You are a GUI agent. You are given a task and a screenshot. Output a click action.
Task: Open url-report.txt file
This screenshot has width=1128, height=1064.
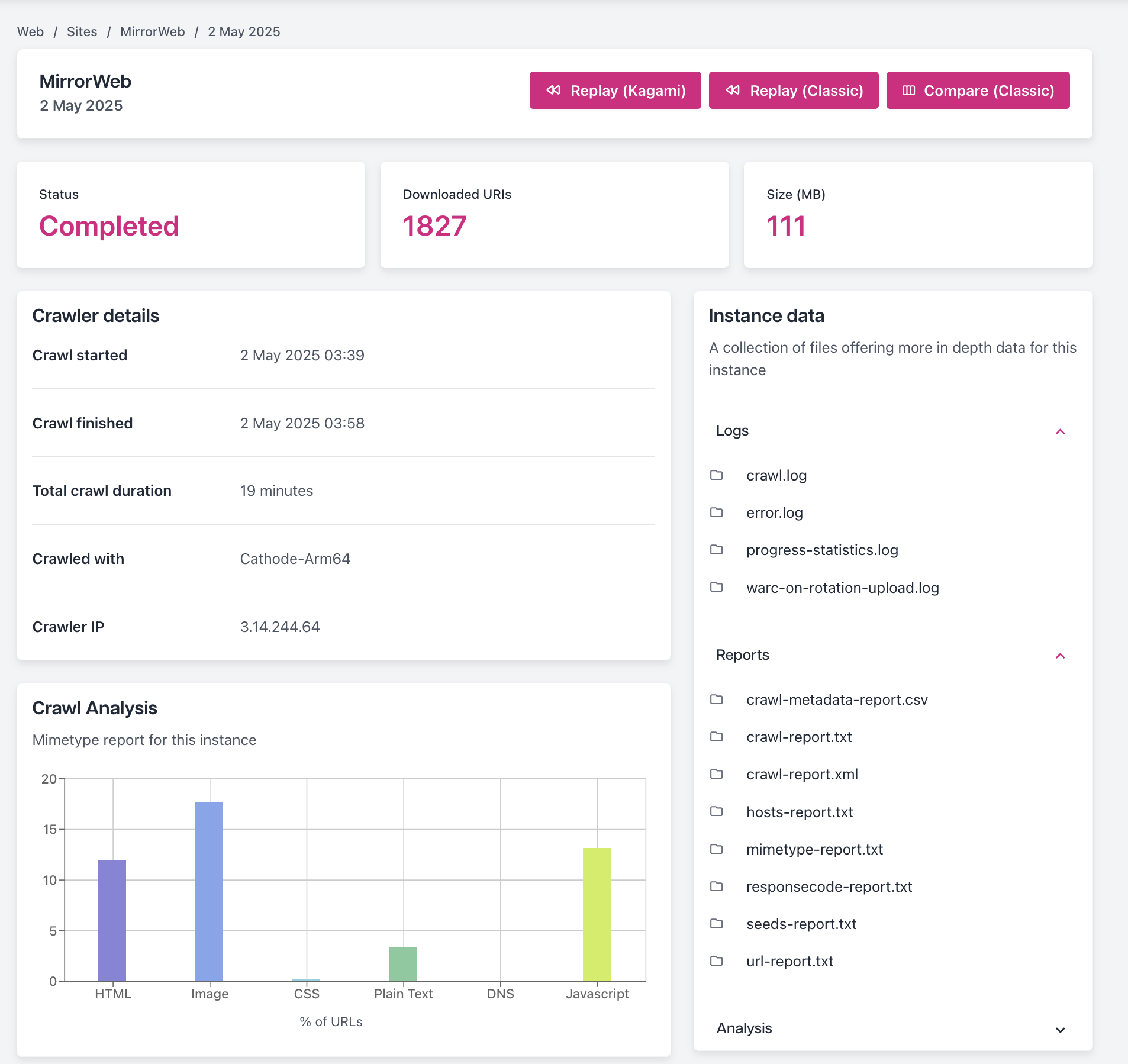pos(789,961)
